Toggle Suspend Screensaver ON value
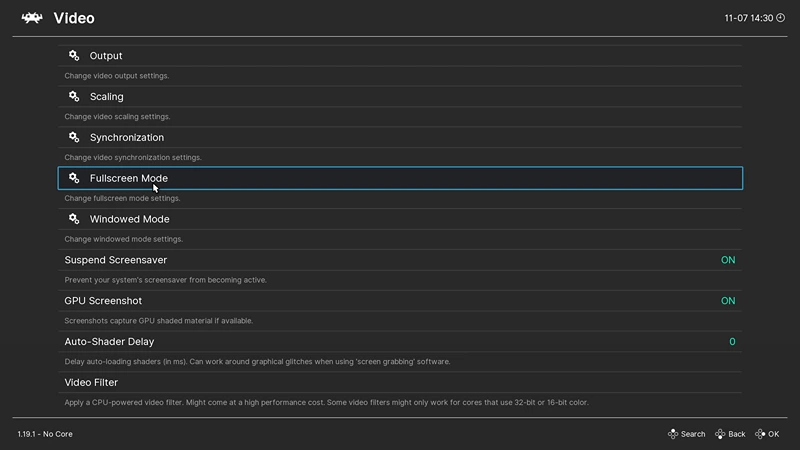The width and height of the screenshot is (800, 450). point(728,260)
